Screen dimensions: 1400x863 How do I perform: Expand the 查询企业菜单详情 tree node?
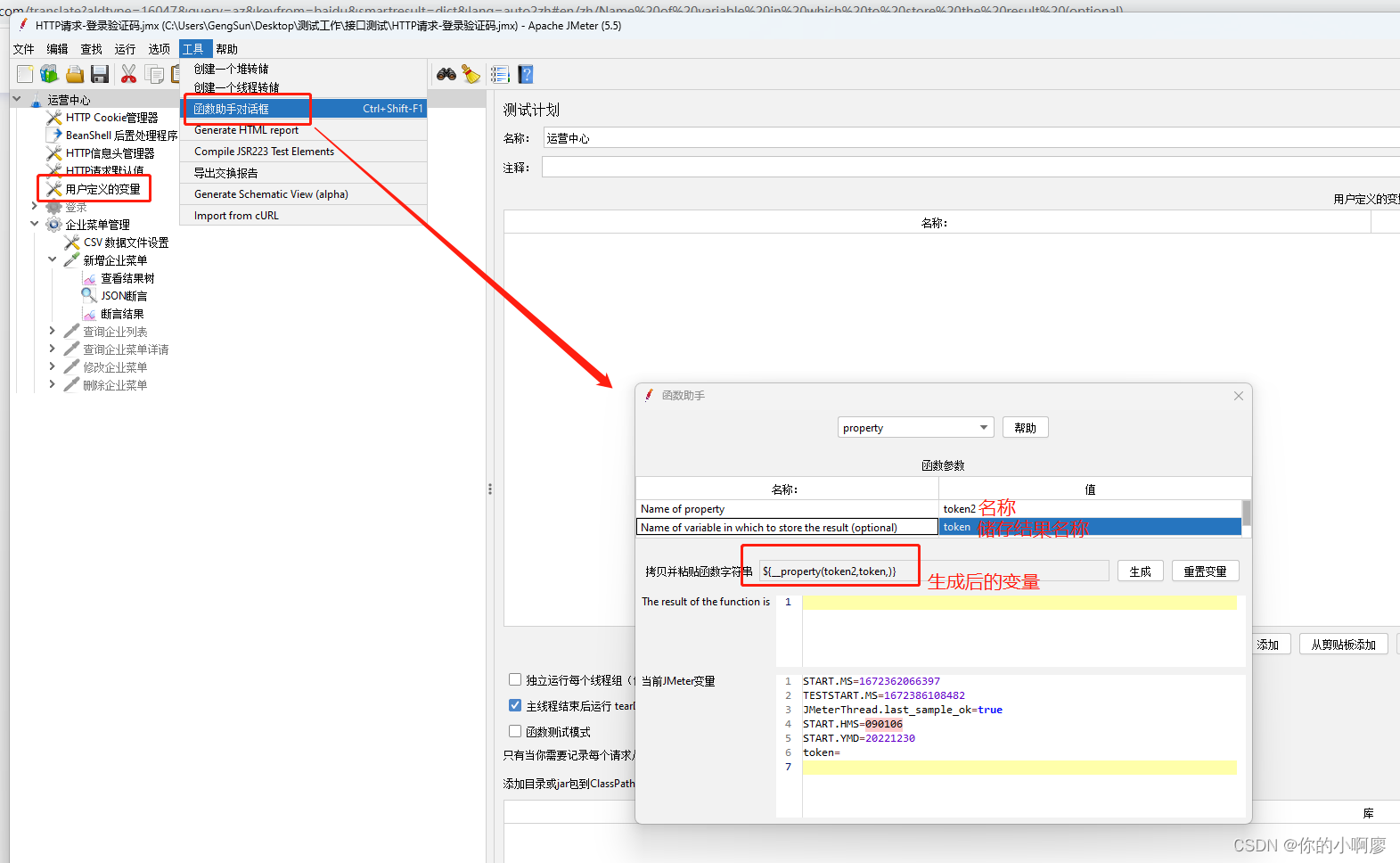tap(53, 349)
